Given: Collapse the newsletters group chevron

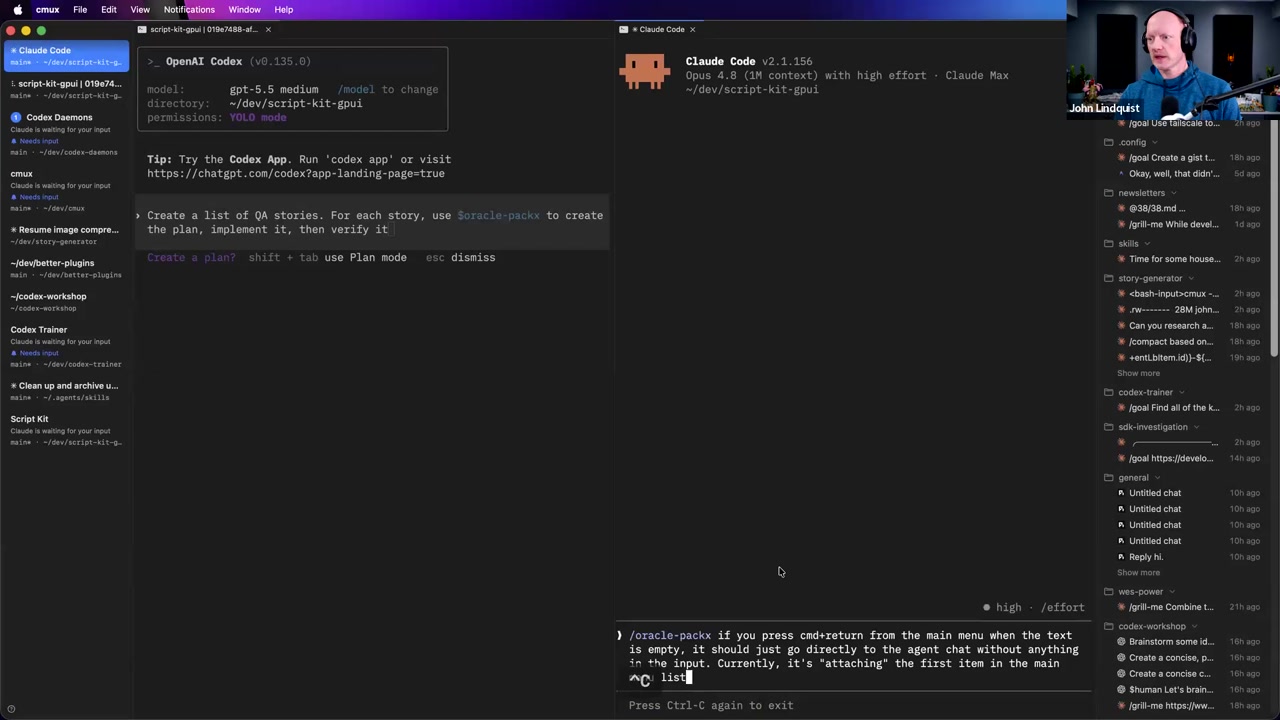Looking at the screenshot, I should coord(1173,193).
